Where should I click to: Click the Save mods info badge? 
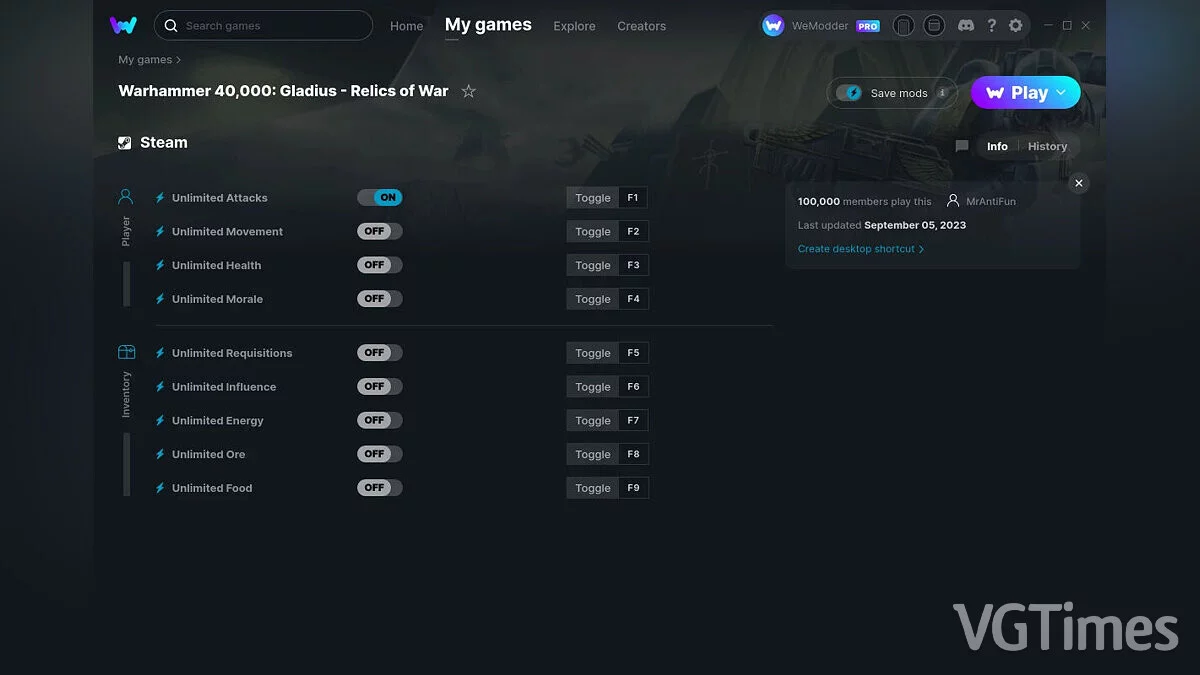pyautogui.click(x=941, y=93)
